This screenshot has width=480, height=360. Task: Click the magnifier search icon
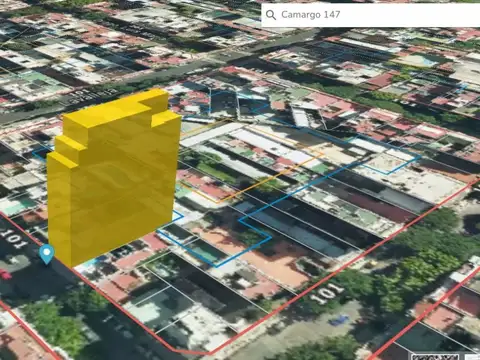[x=271, y=15]
